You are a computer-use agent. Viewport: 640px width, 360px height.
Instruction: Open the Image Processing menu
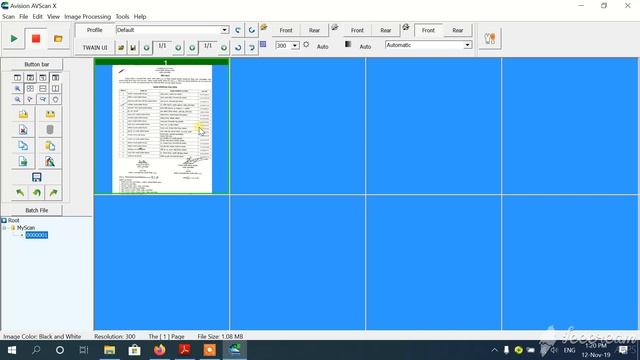87,17
